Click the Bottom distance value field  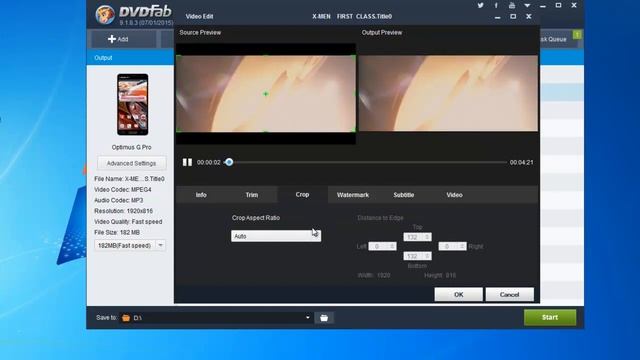tap(417, 256)
